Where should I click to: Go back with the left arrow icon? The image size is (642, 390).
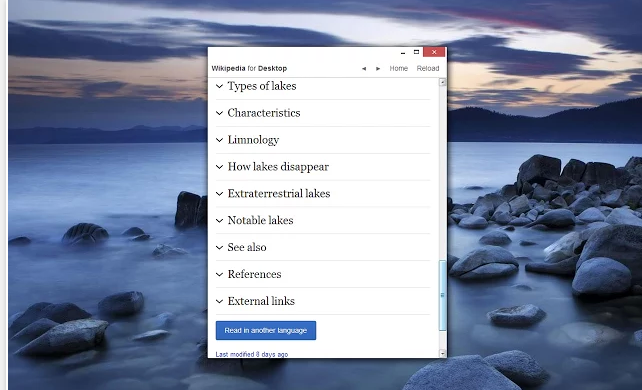pos(364,69)
